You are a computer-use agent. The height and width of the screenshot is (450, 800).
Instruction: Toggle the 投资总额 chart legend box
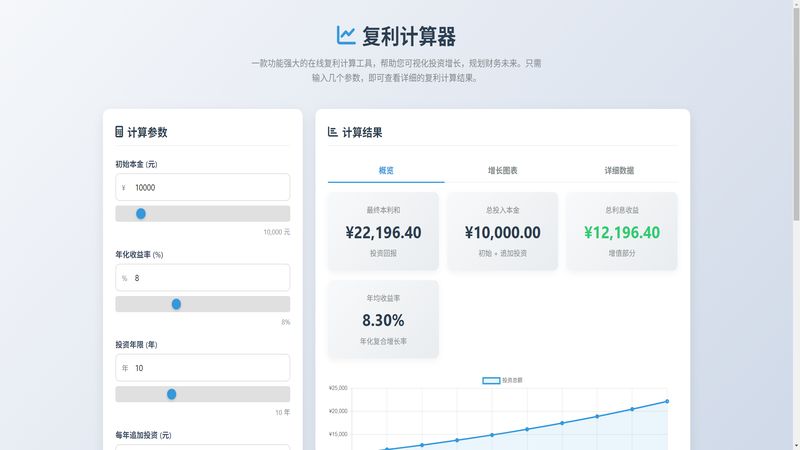(x=491, y=381)
